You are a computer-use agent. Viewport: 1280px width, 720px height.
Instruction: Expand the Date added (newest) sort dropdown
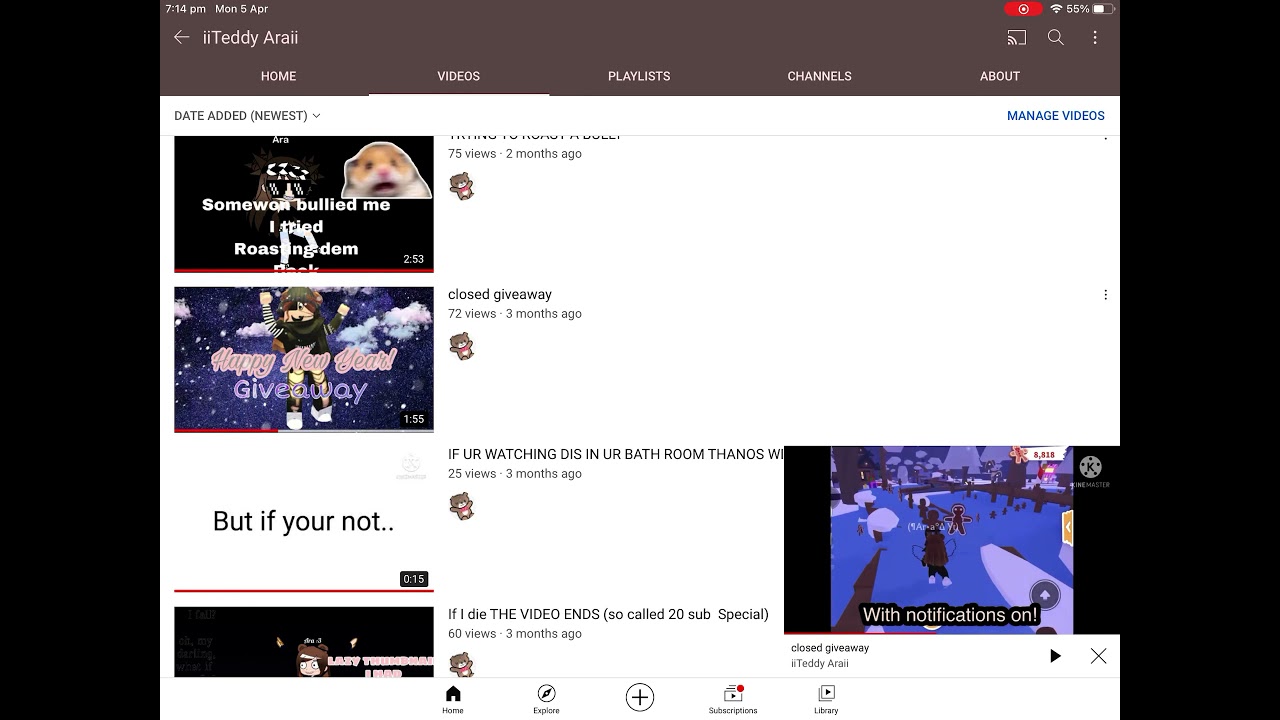click(247, 116)
